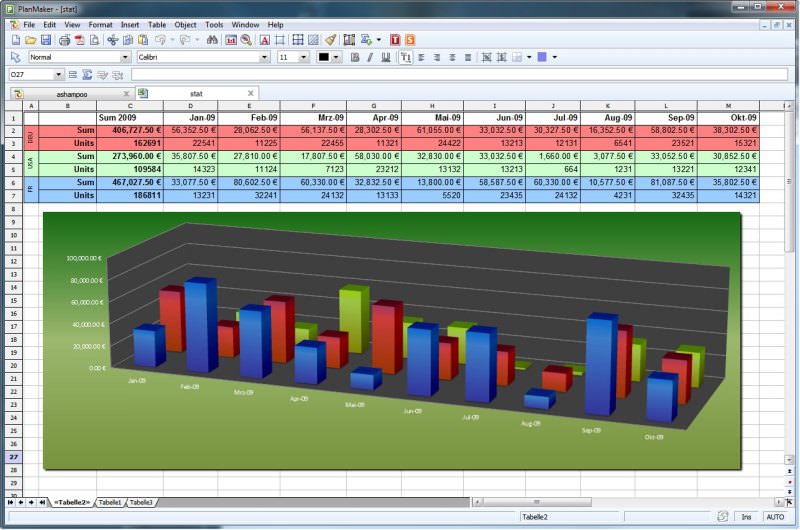Launch TextMaker via red T icon
800x530 pixels.
coord(395,40)
